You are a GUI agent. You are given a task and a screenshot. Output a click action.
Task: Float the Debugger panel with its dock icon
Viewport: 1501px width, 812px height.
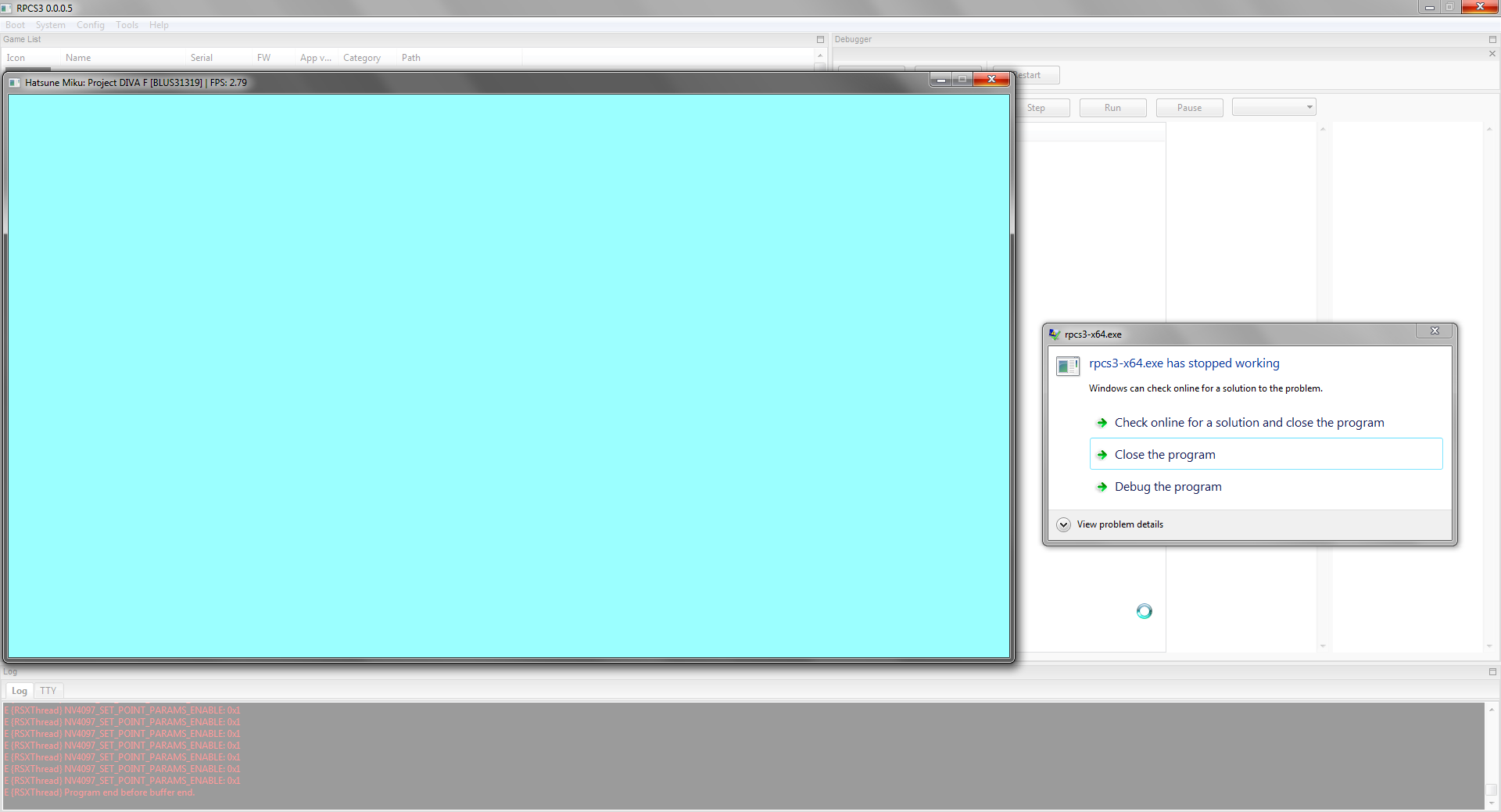pos(1492,39)
